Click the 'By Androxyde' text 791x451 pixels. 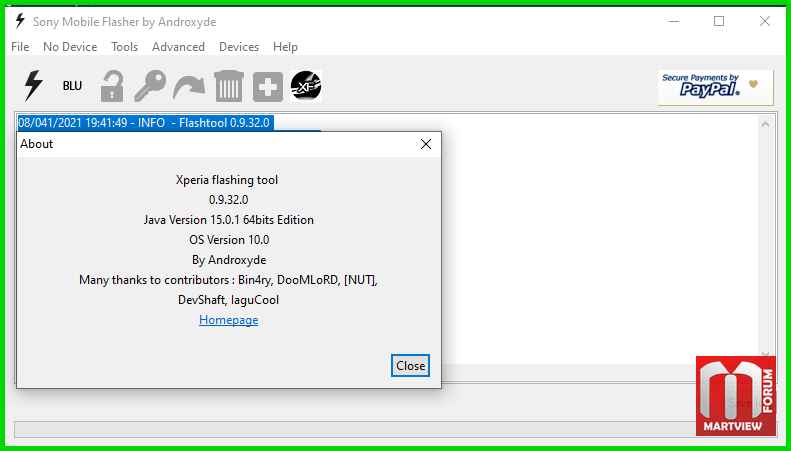229,260
